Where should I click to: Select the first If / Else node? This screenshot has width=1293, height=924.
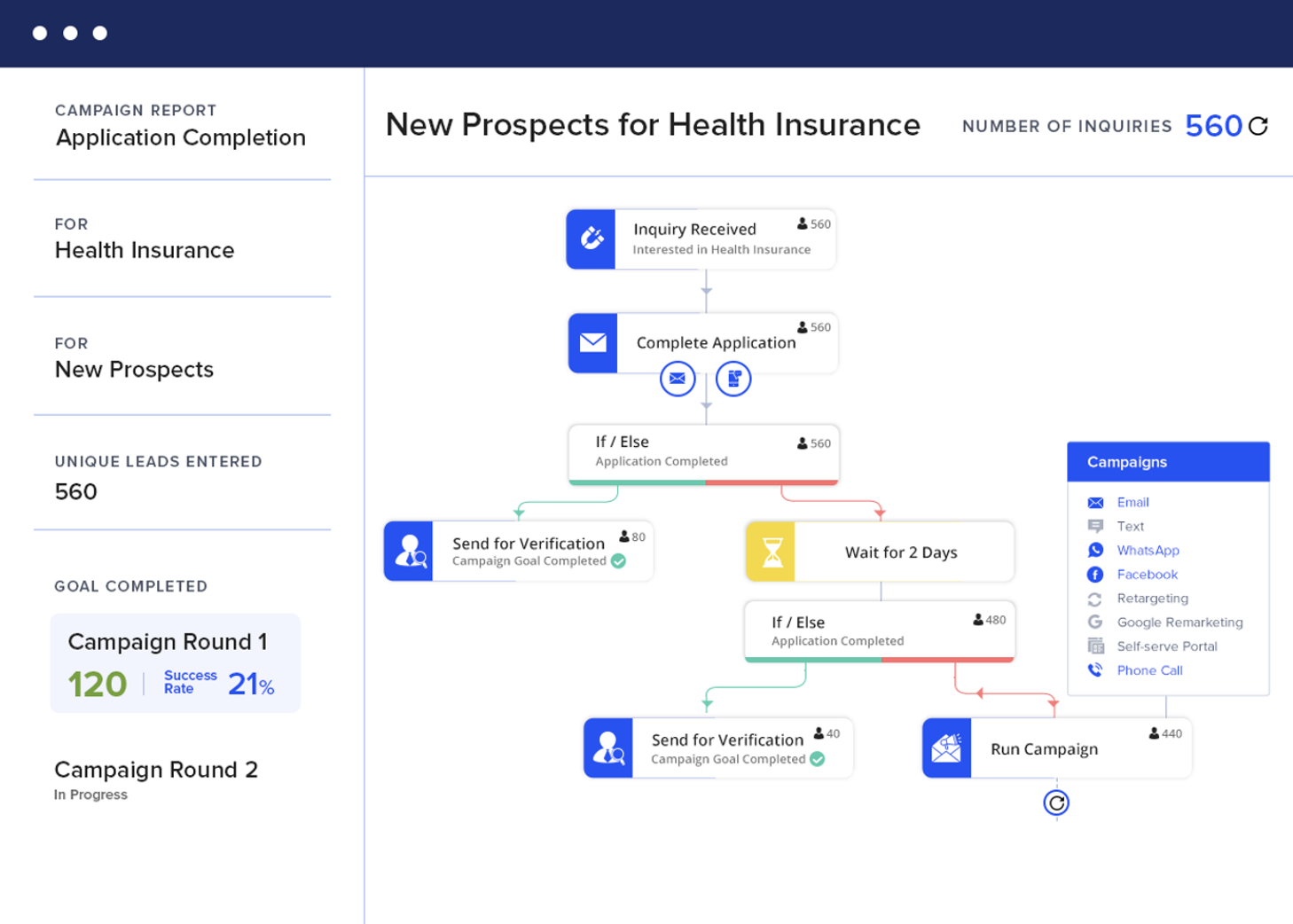pos(702,451)
